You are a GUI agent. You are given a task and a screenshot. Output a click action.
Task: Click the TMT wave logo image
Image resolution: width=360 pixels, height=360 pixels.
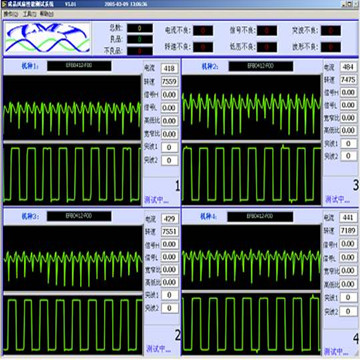(48, 38)
